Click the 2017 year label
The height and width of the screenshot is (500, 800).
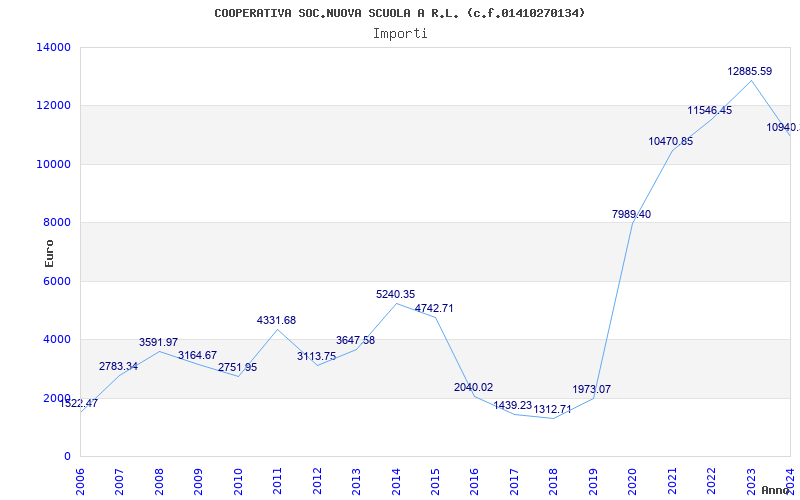(514, 481)
